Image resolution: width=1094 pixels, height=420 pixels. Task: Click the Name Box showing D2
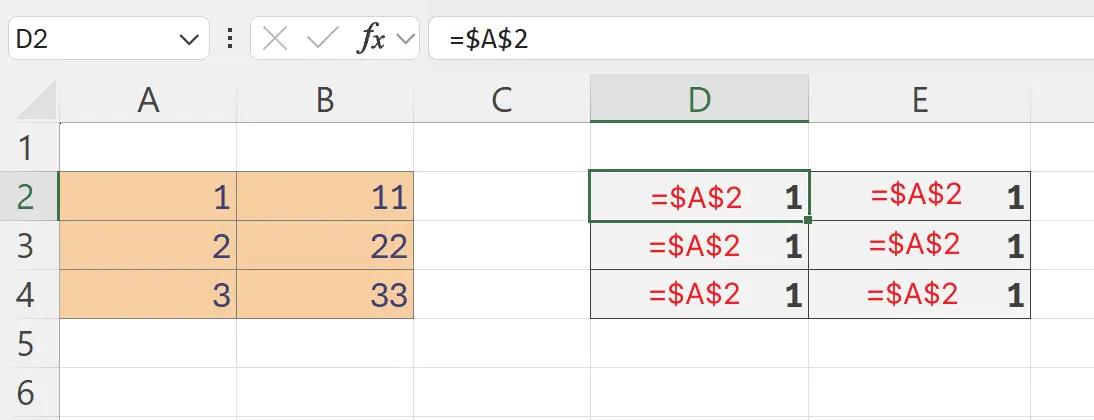point(90,40)
